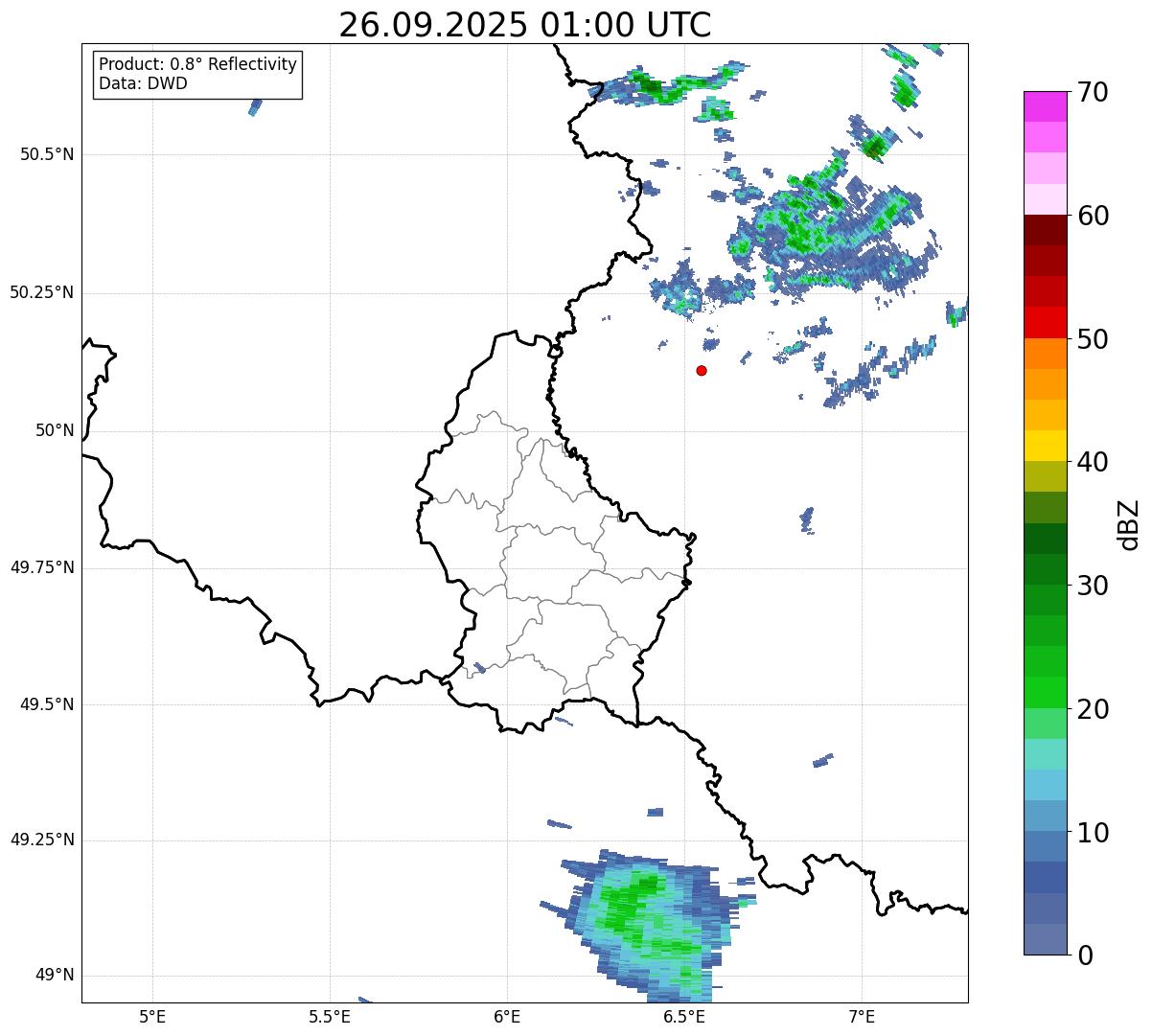Viewport: 1152px width, 1036px height.
Task: Click the 6°E longitude label
Action: tap(507, 1016)
